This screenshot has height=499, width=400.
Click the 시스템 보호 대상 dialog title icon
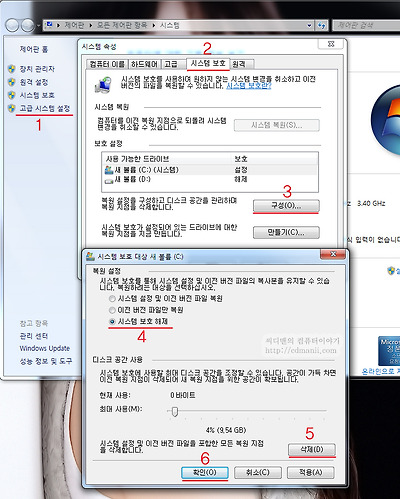(x=90, y=256)
